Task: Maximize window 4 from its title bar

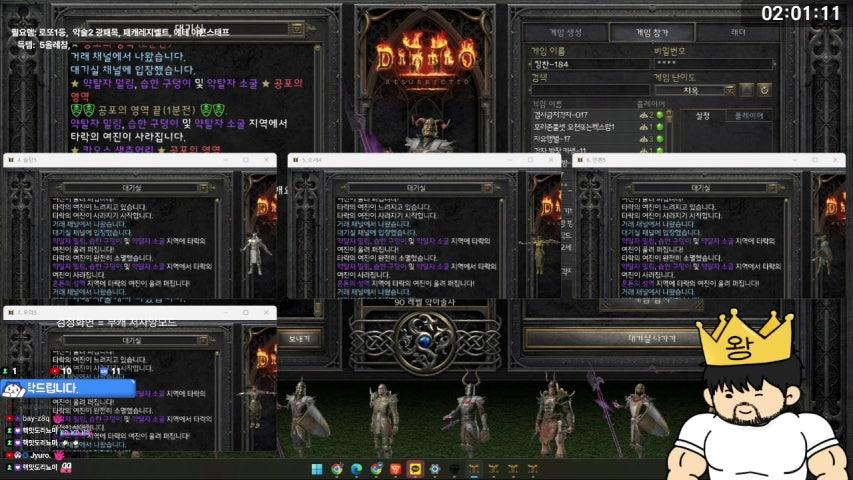Action: [246, 160]
